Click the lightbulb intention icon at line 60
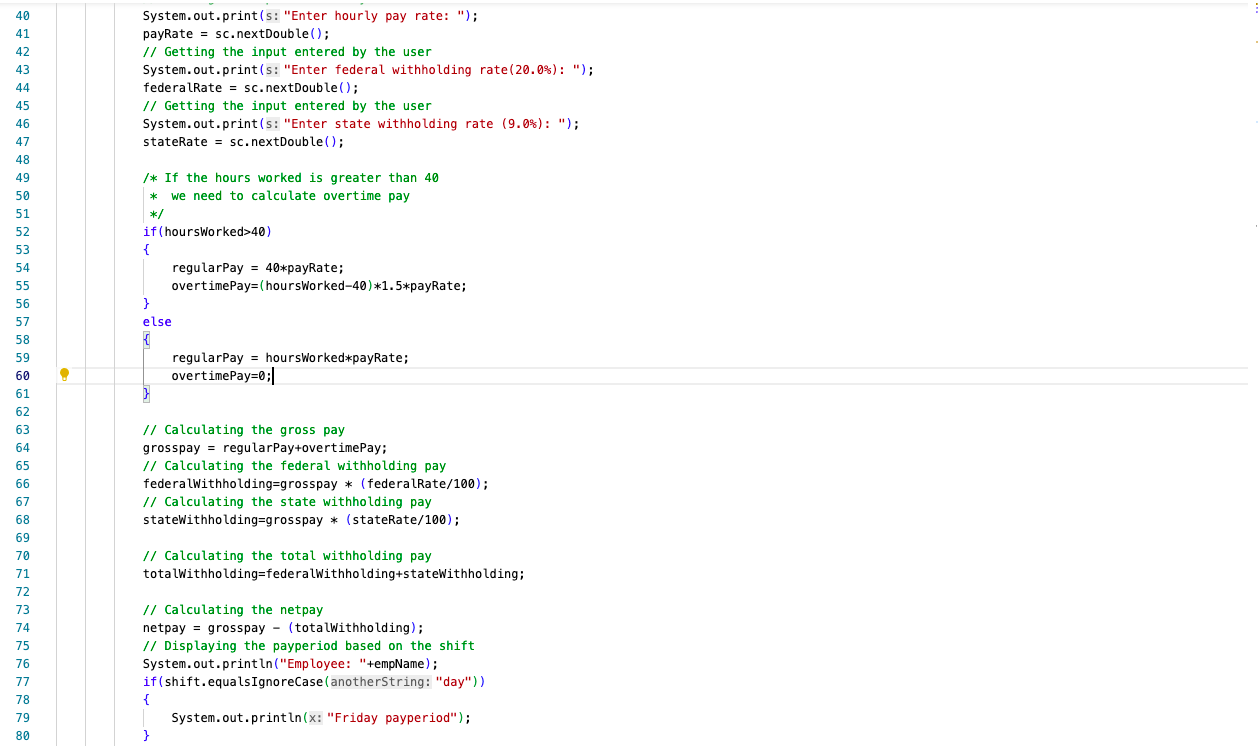This screenshot has height=746, width=1258. pyautogui.click(x=64, y=374)
